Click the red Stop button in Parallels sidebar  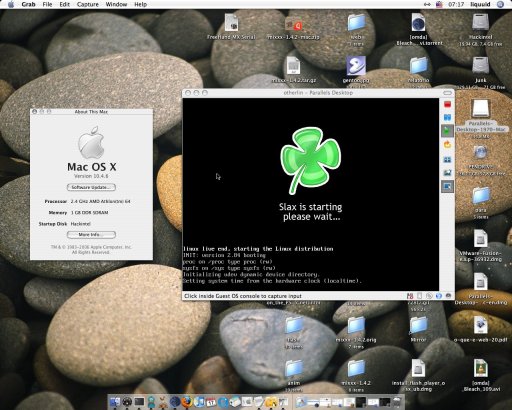[x=447, y=105]
